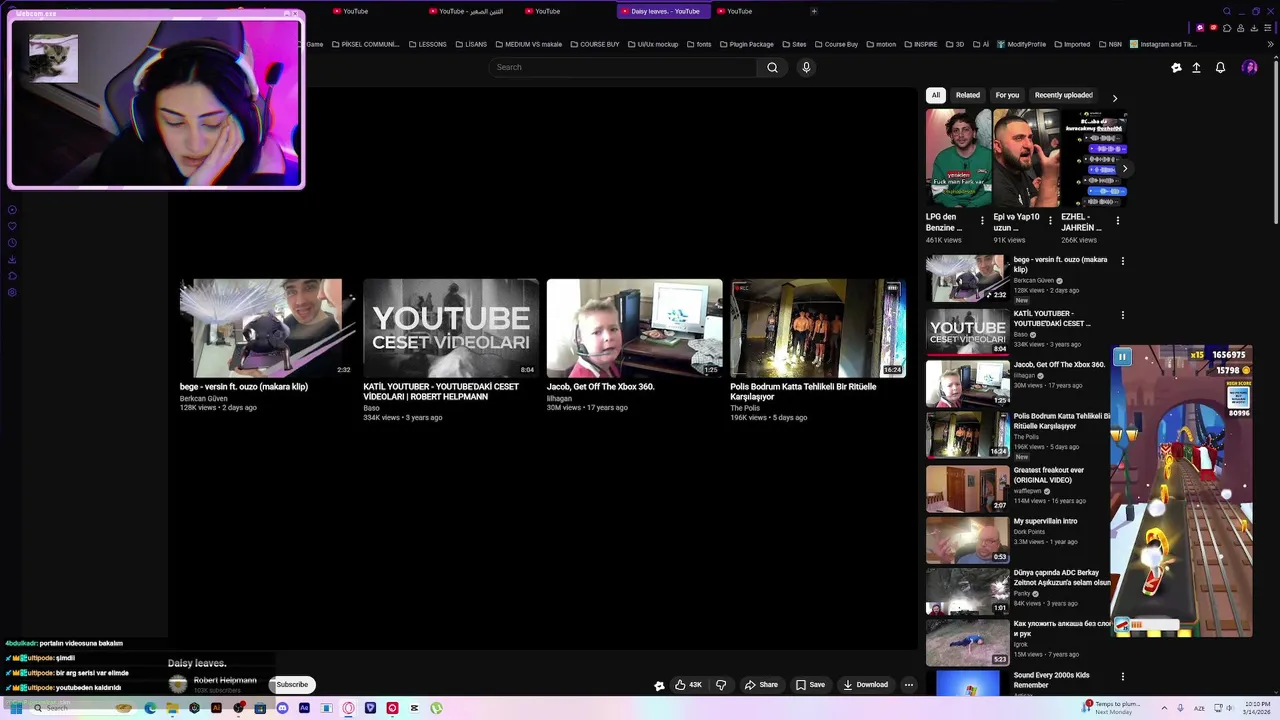Open options menu for 'LPG den Benzine' short

click(982, 221)
